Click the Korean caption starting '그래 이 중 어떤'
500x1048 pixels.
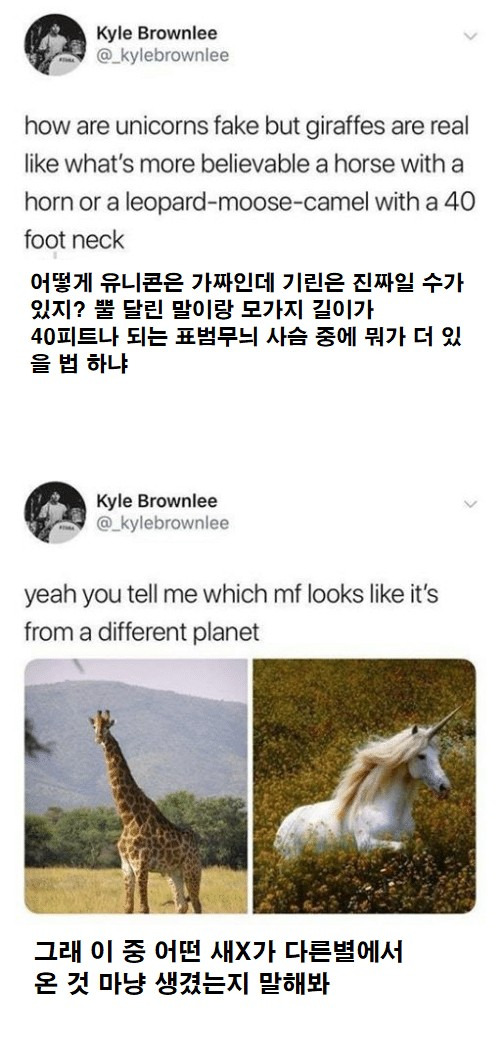point(219,968)
